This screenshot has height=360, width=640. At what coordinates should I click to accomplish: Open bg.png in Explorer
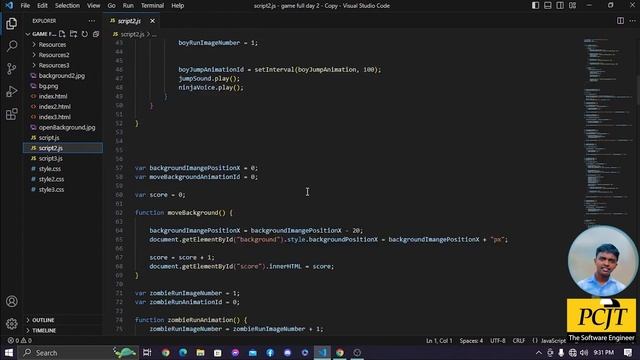48,86
